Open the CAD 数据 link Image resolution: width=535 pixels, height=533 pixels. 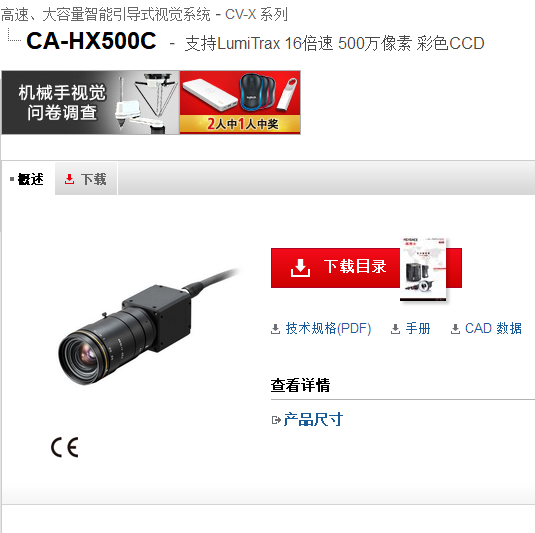click(x=493, y=329)
